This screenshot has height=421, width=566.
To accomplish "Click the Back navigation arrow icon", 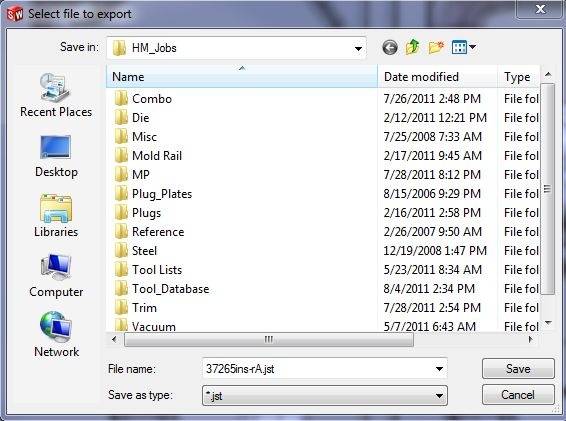I will point(390,47).
